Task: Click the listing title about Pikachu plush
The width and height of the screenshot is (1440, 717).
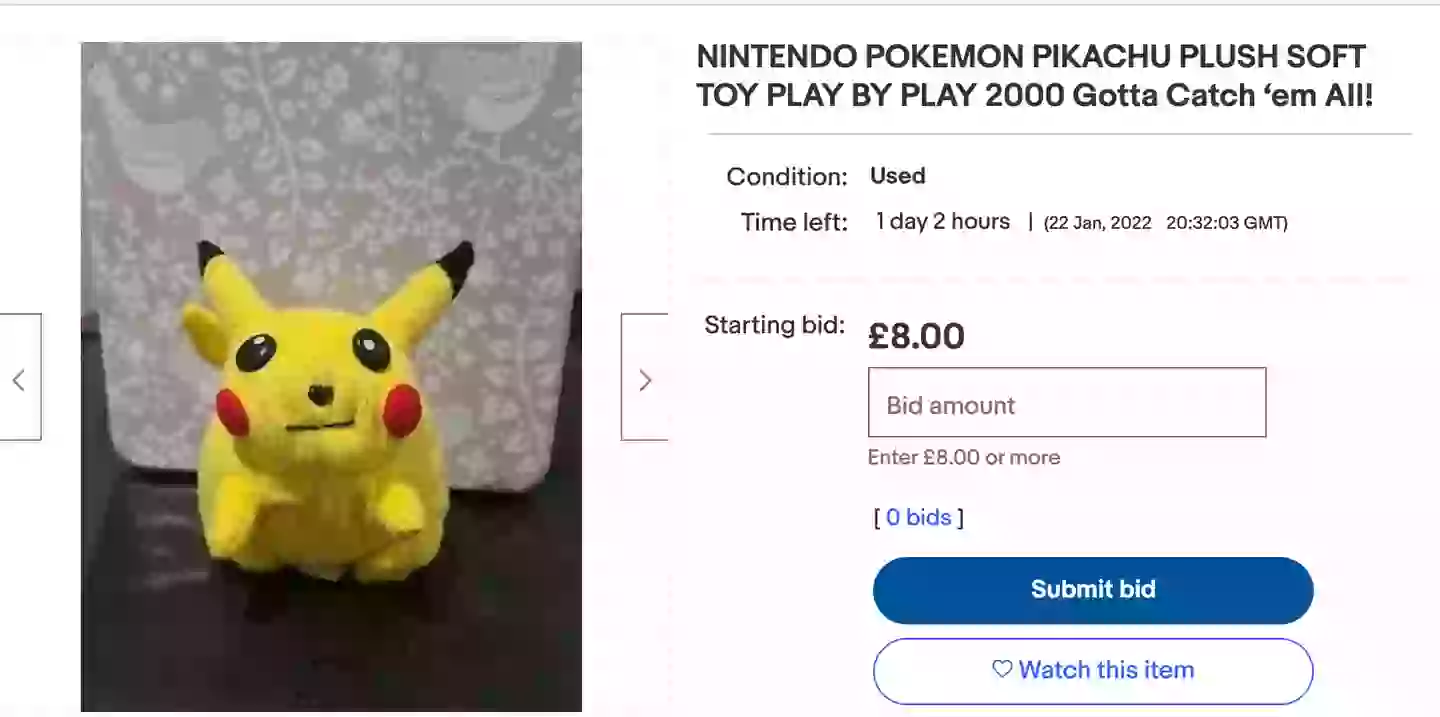Action: click(x=1034, y=75)
